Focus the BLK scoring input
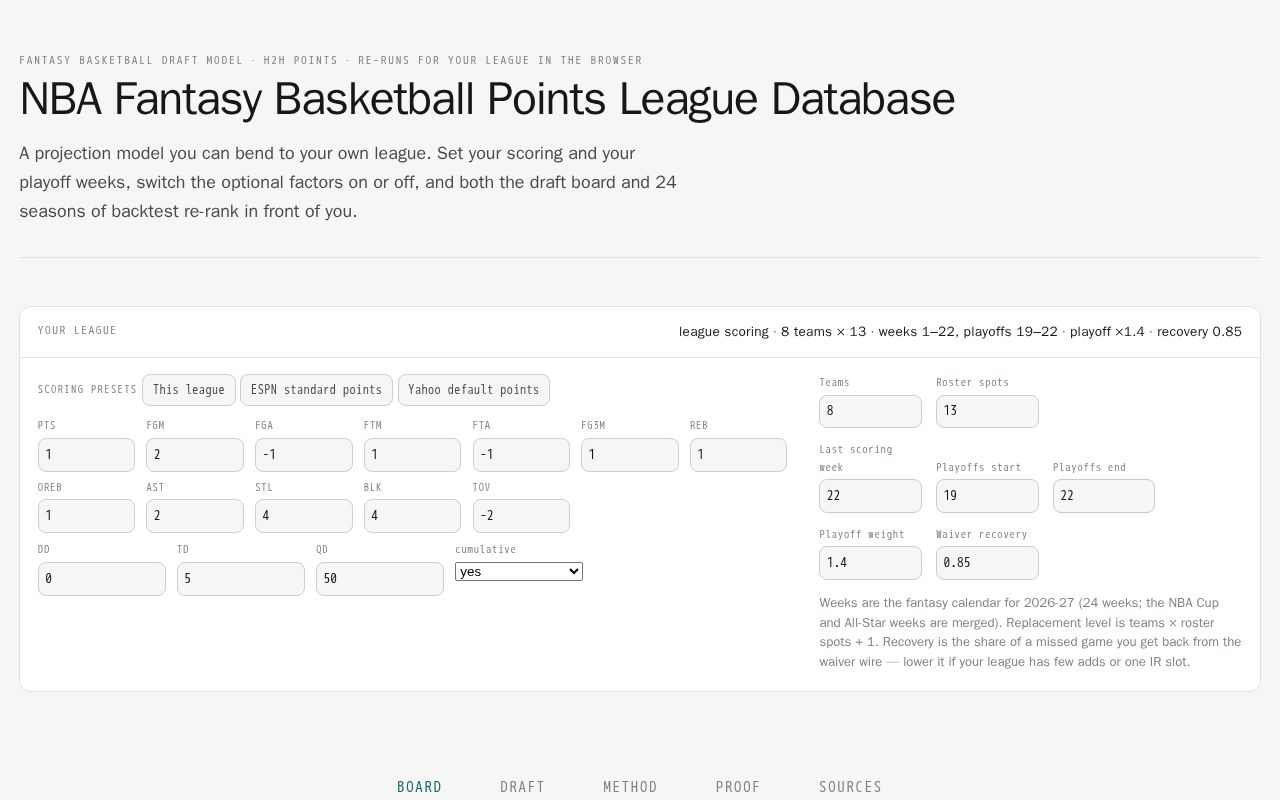Image resolution: width=1280 pixels, height=800 pixels. (x=412, y=516)
